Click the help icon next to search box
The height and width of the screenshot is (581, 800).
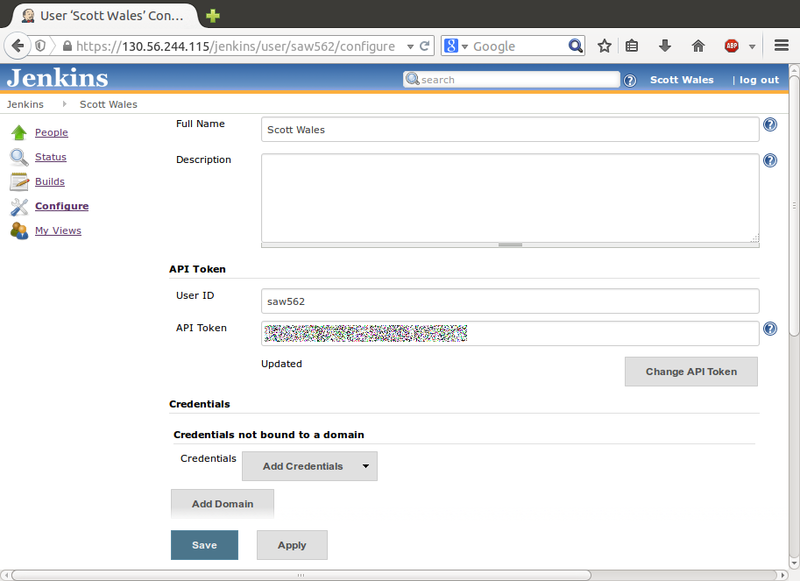coord(630,80)
